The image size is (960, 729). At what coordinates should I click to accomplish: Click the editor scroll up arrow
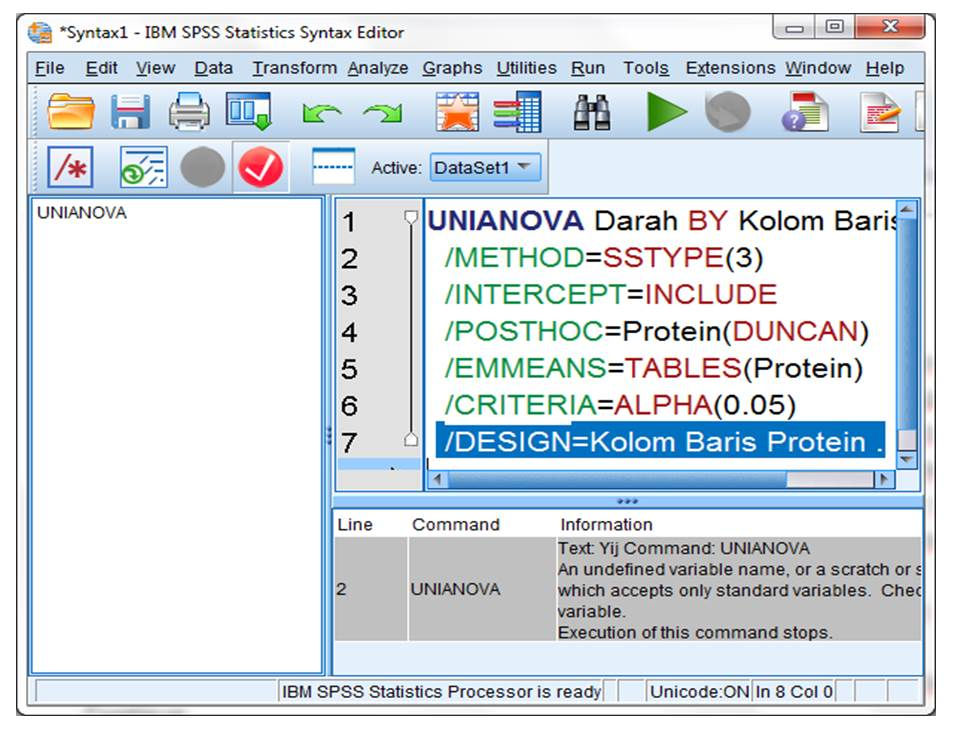tap(907, 210)
